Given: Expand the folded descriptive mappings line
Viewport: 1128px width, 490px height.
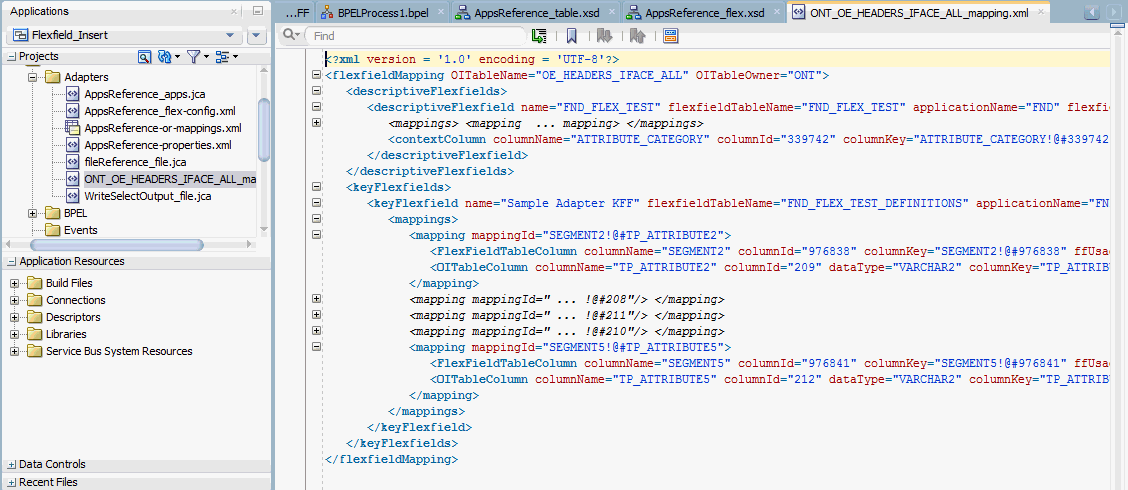Looking at the screenshot, I should tap(315, 123).
